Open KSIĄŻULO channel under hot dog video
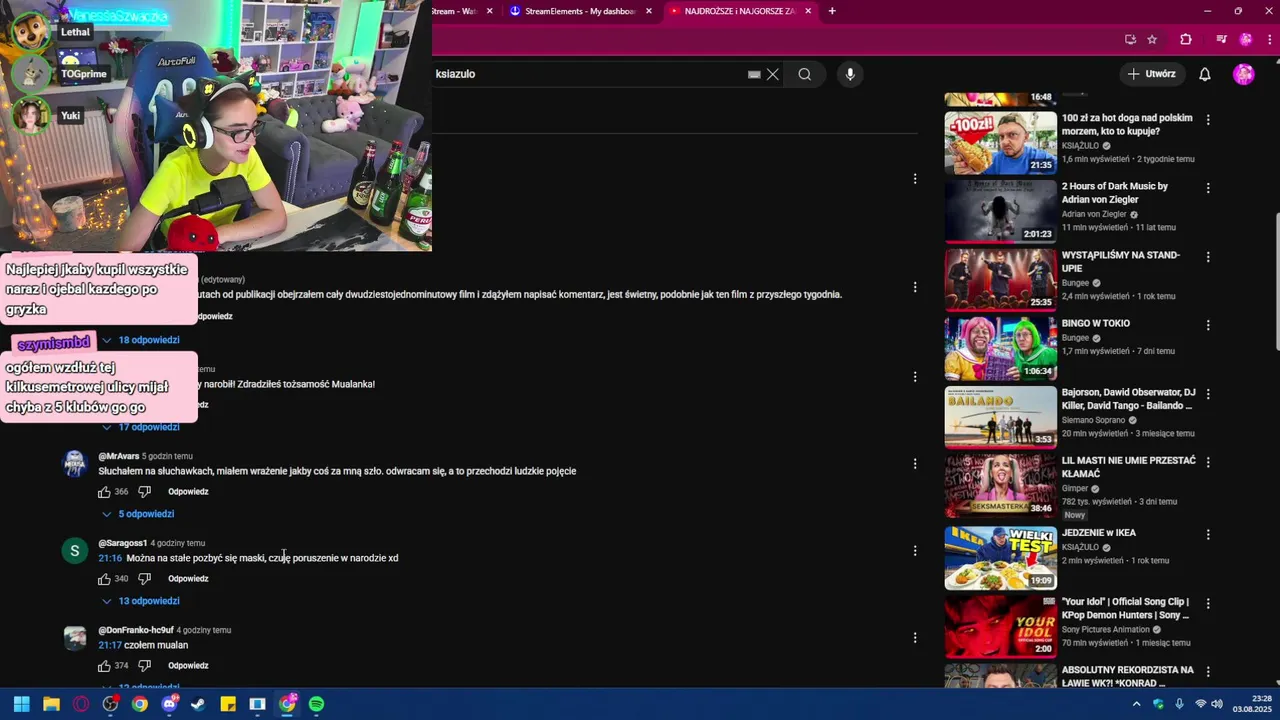 1080,146
